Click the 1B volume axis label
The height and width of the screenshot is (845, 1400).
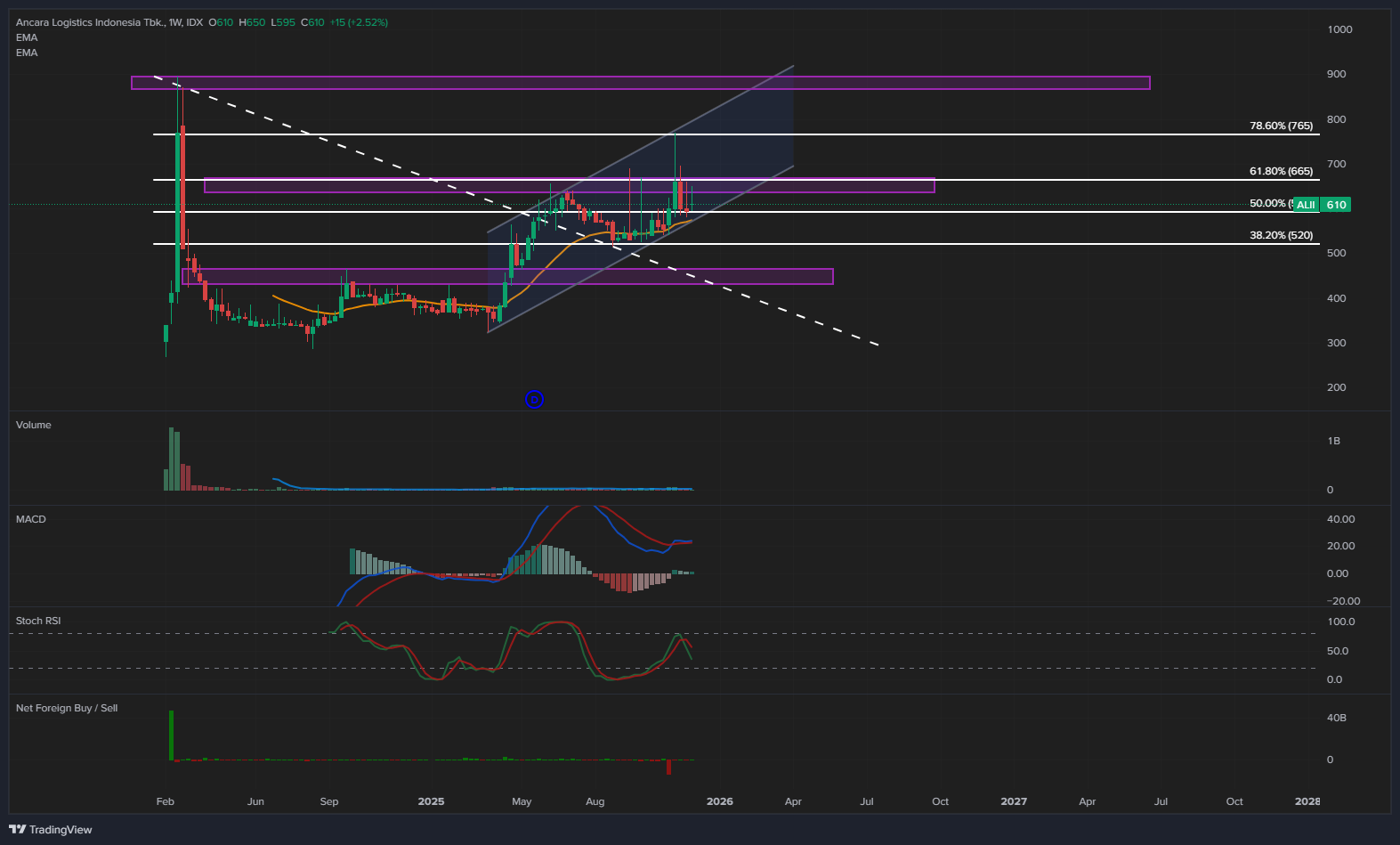1333,441
